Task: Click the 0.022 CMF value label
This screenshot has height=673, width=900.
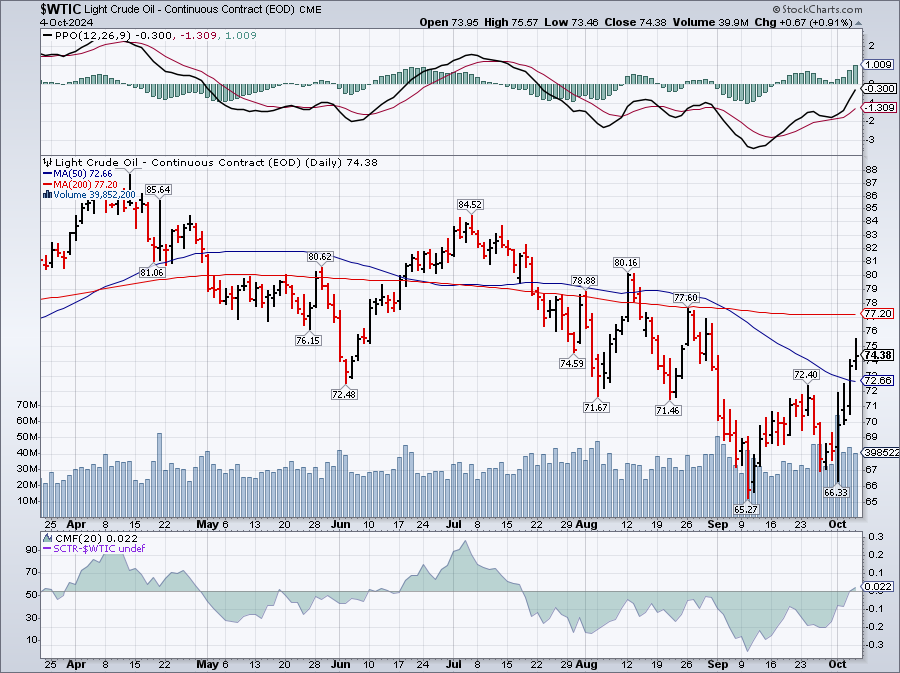Action: [877, 586]
